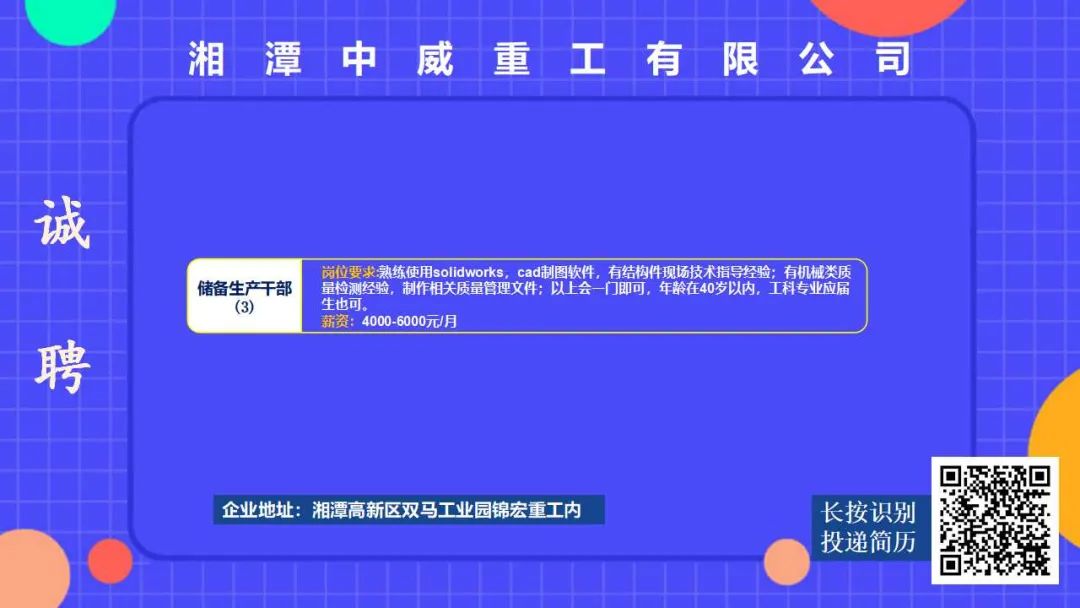This screenshot has width=1080, height=608.
Task: Click the address bar 企业地址：湘潭高新区双马工业园锦宏重工内
Action: (408, 510)
